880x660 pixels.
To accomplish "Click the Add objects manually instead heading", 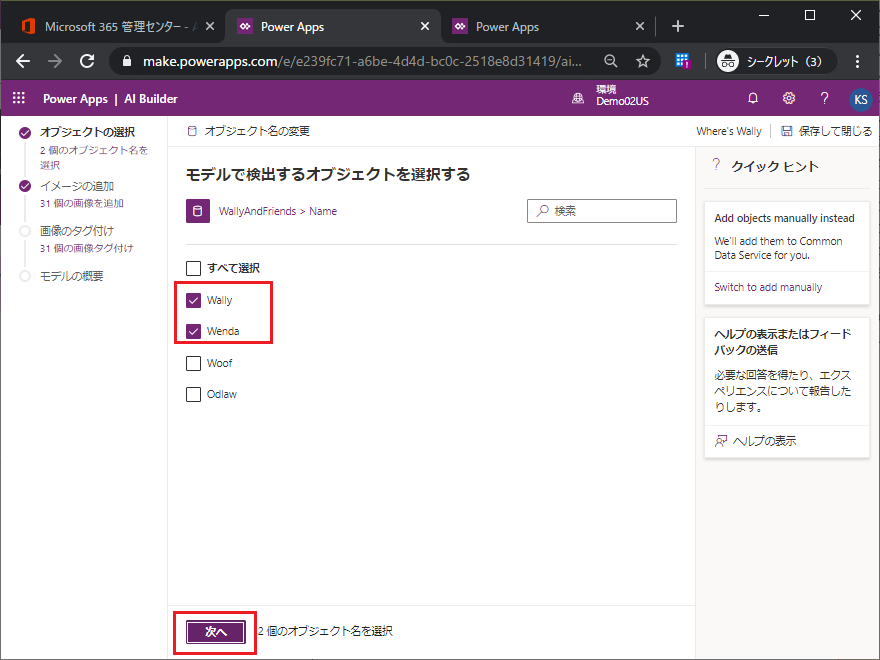I will pyautogui.click(x=784, y=218).
